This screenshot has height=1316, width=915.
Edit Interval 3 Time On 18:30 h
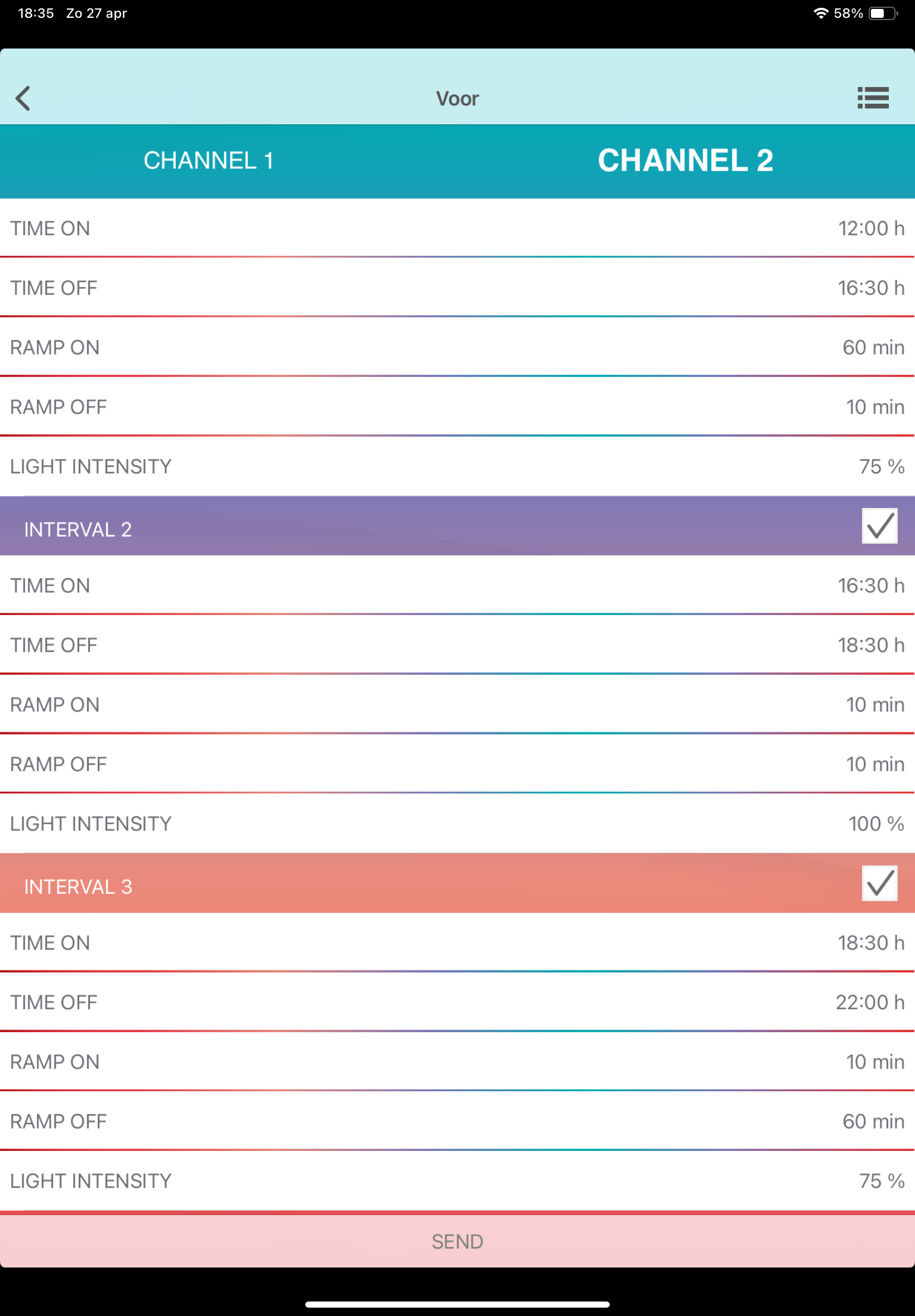coord(458,942)
